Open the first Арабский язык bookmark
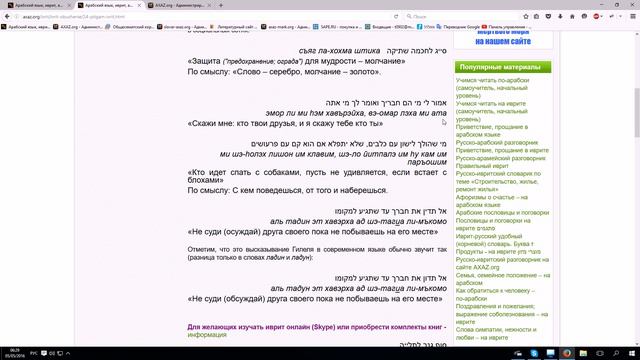This screenshot has height=360, width=640. click(x=25, y=27)
